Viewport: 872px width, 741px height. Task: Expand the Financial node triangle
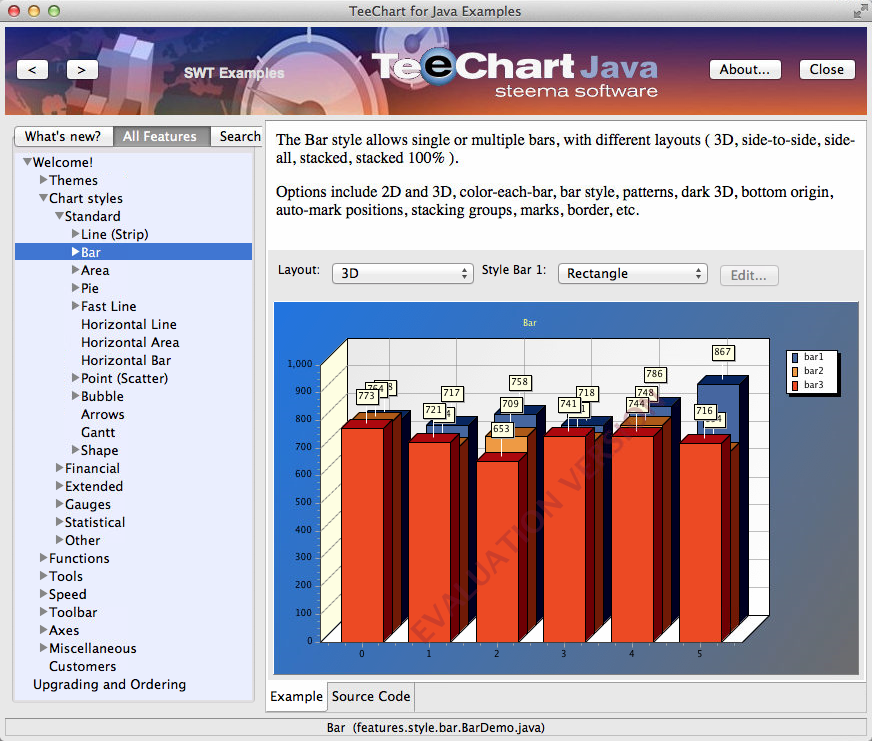59,468
